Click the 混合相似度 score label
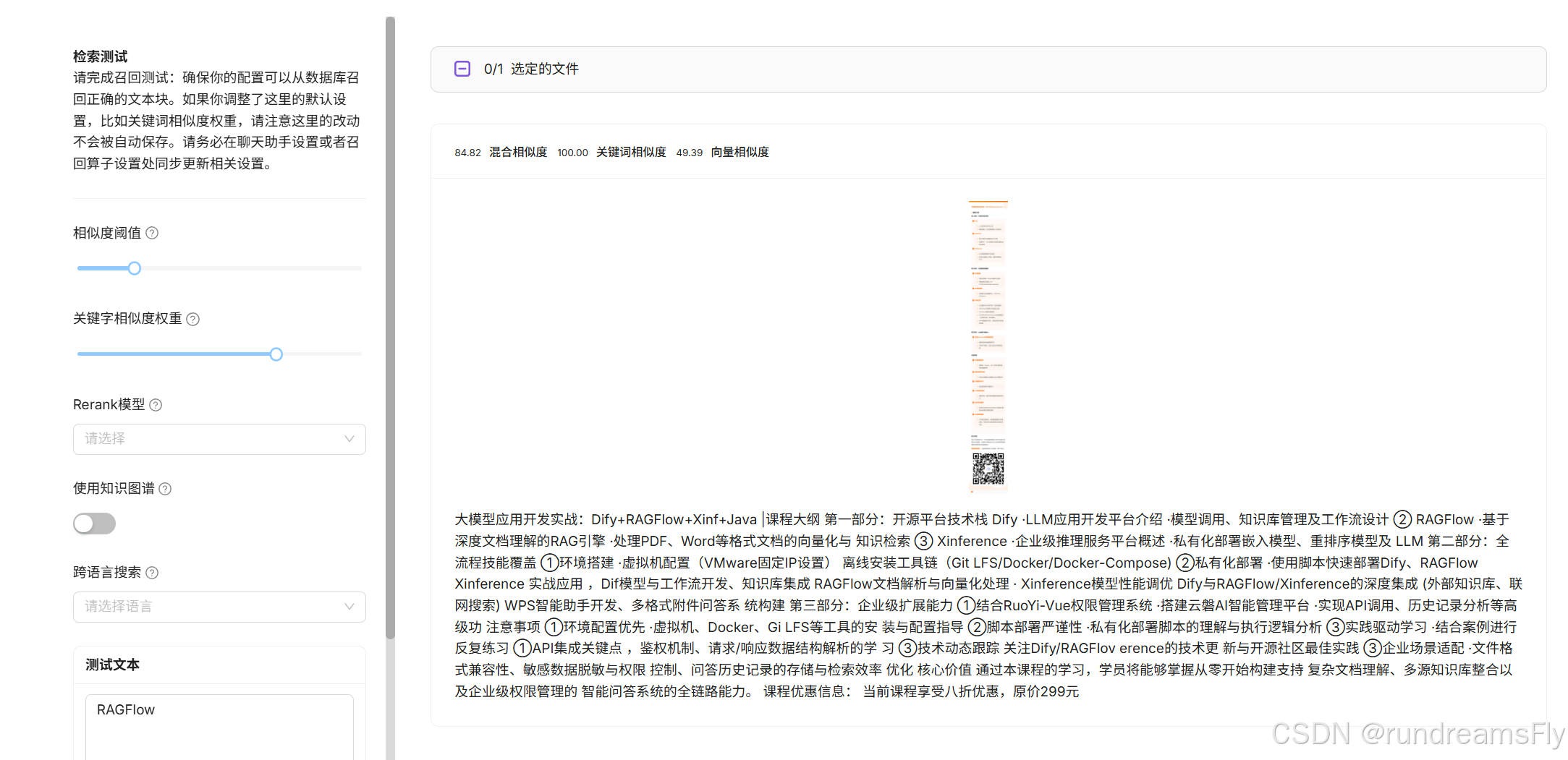Screen dimensions: 1568x760 (517, 152)
